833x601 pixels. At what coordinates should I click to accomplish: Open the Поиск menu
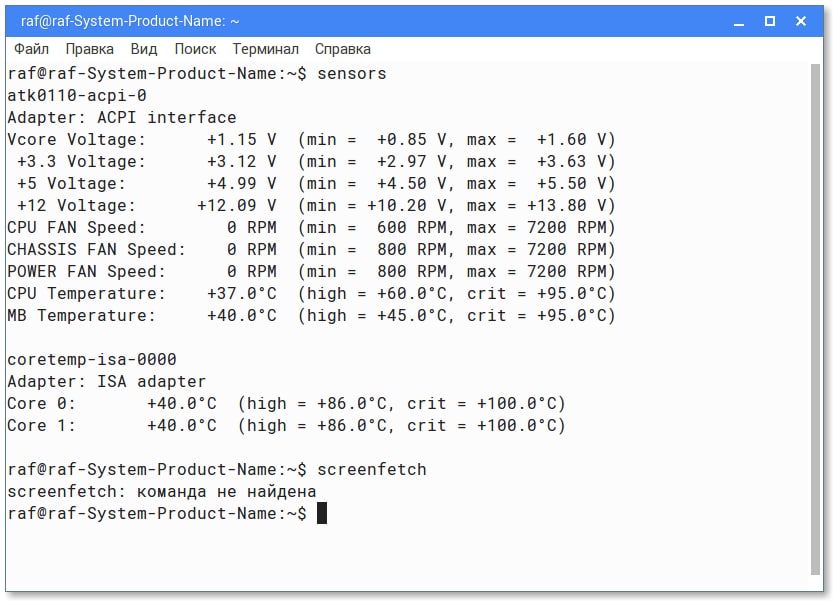[x=195, y=49]
